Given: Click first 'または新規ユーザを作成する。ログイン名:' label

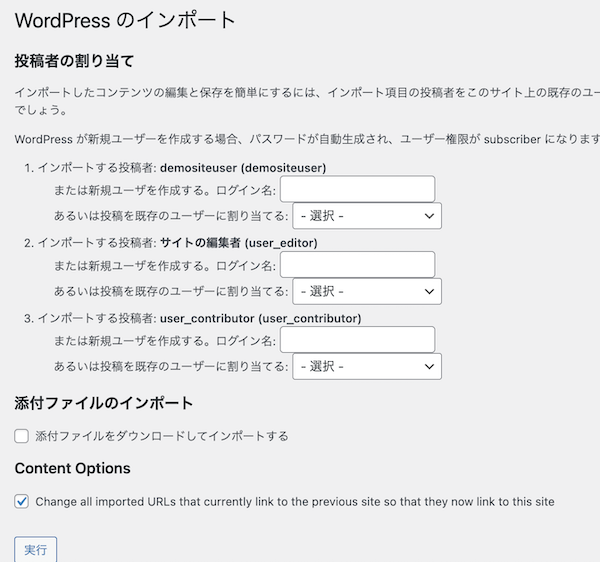Looking at the screenshot, I should (164, 190).
